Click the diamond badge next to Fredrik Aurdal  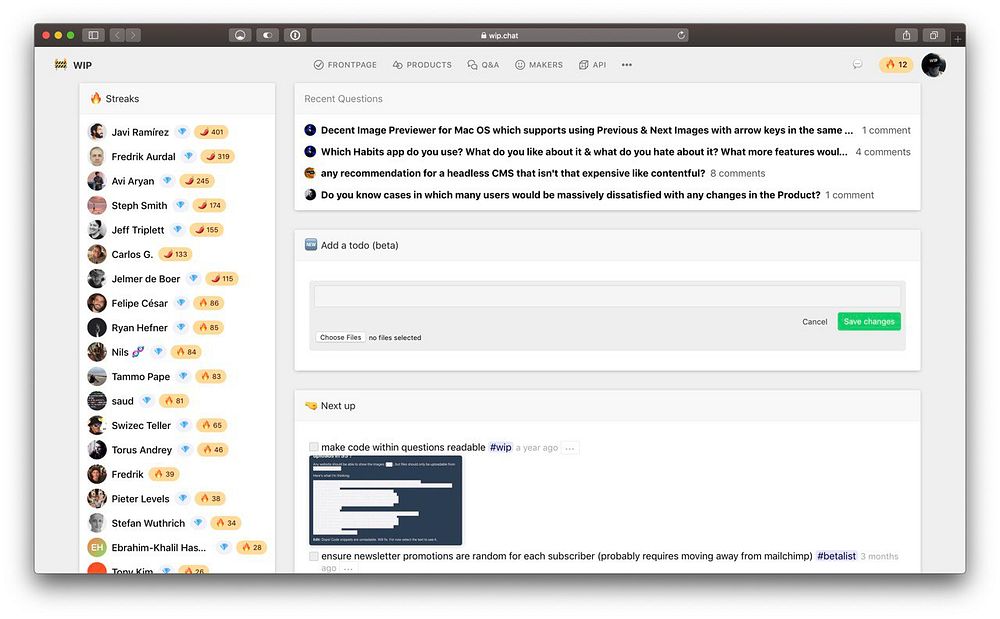tap(189, 156)
